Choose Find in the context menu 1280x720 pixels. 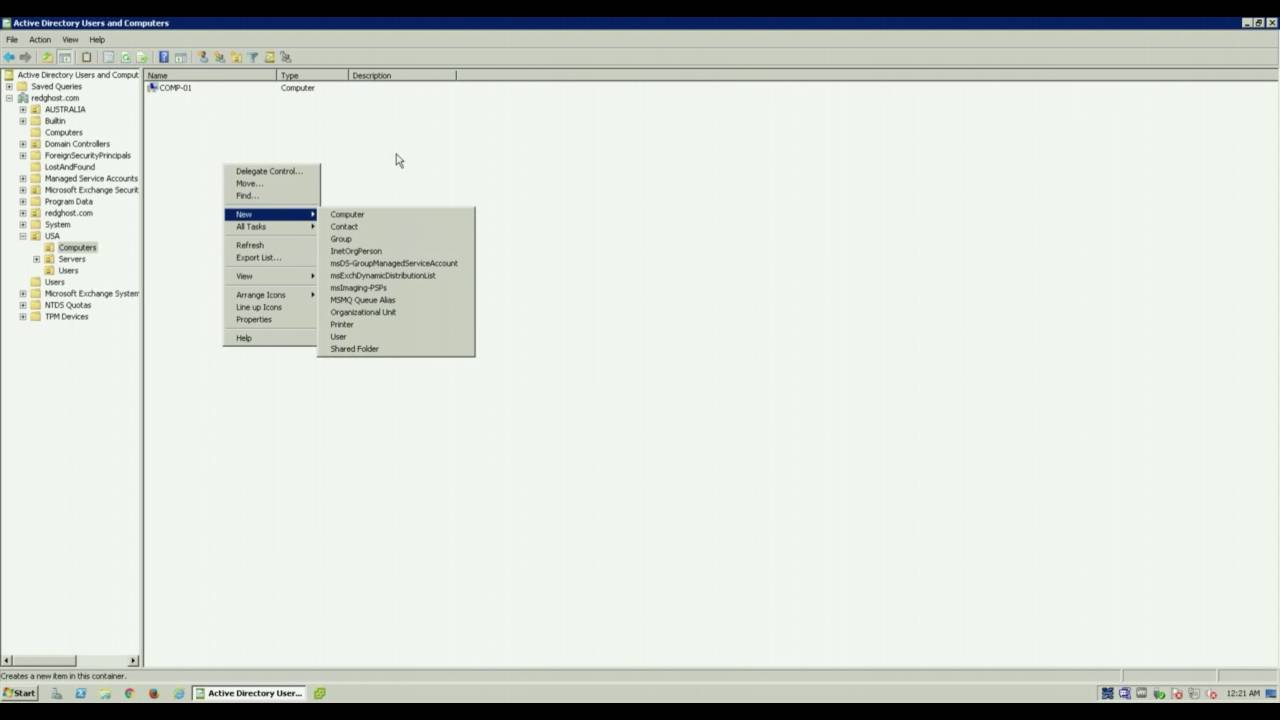(271, 196)
